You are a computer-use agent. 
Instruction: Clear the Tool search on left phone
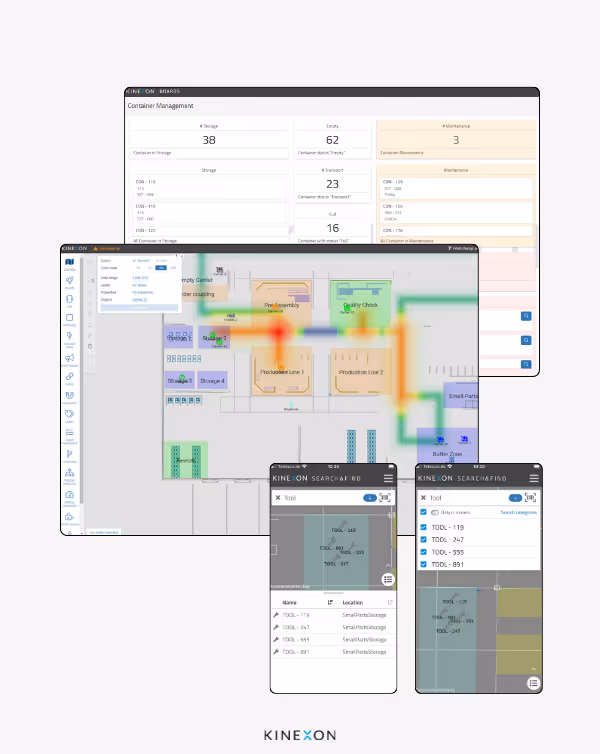278,498
